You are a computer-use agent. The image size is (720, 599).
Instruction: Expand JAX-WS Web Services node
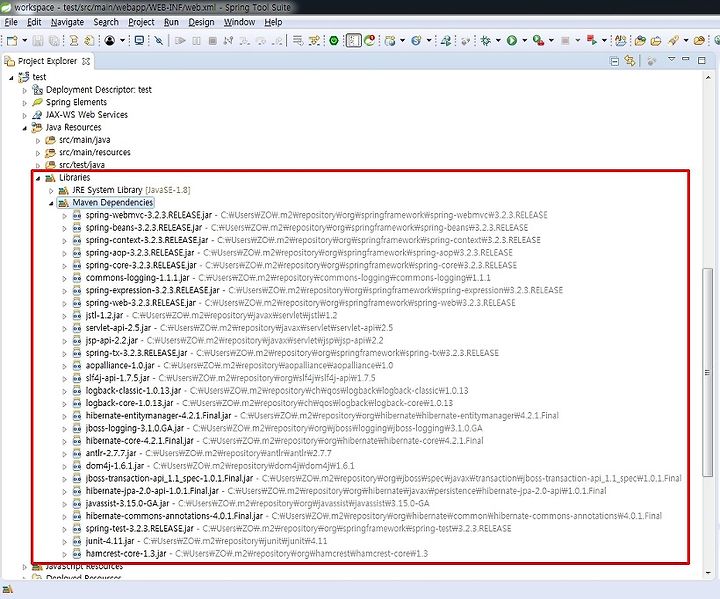pyautogui.click(x=25, y=115)
